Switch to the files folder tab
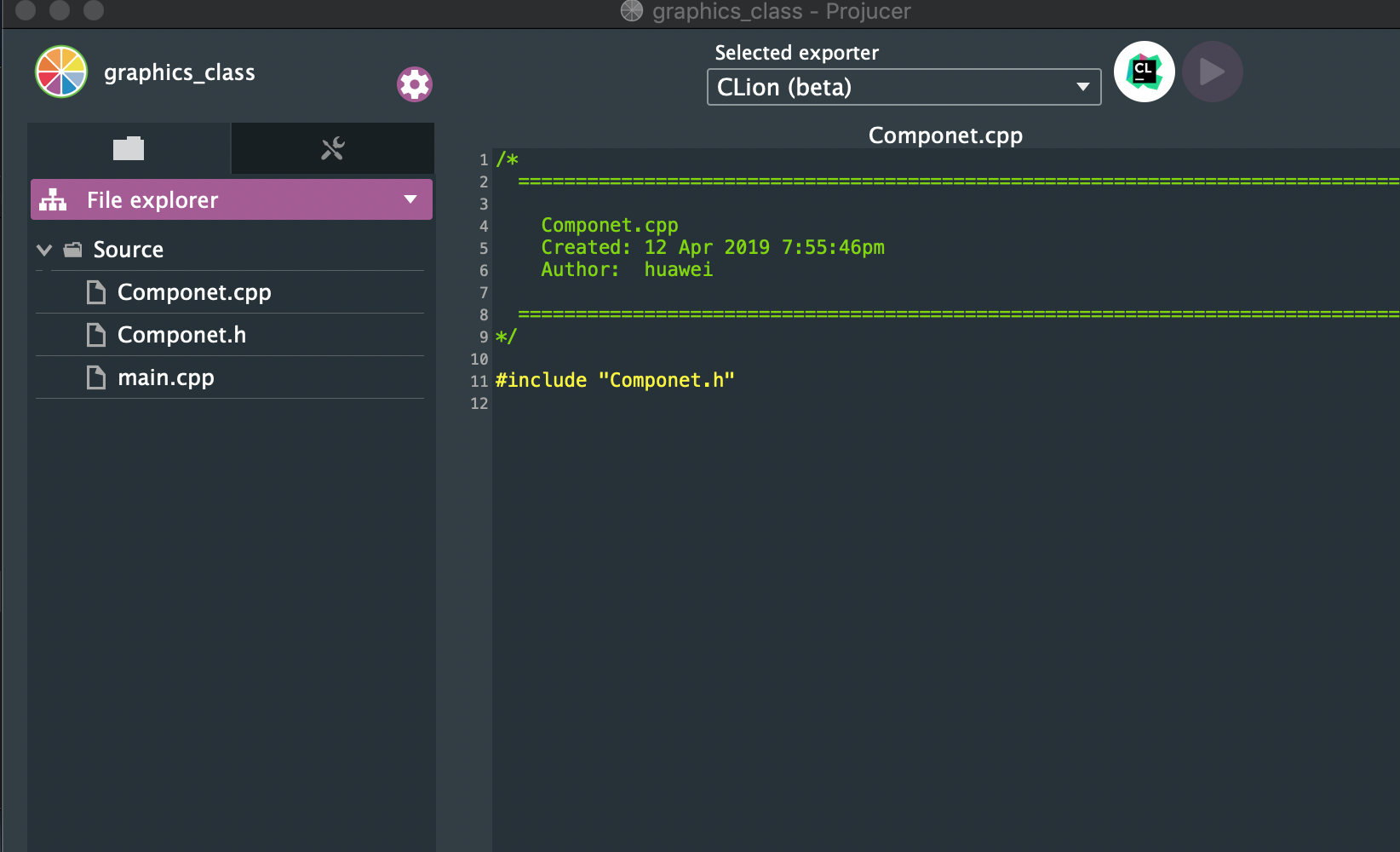This screenshot has height=852, width=1400. (129, 148)
